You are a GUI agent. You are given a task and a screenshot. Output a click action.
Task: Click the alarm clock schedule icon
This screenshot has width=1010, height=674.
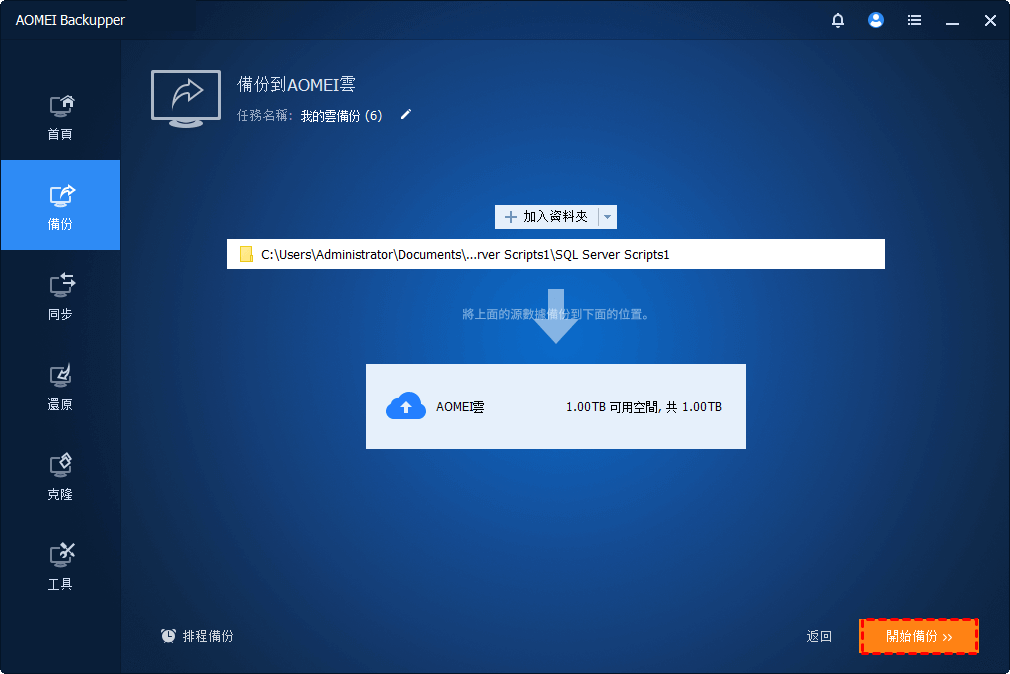(x=168, y=636)
